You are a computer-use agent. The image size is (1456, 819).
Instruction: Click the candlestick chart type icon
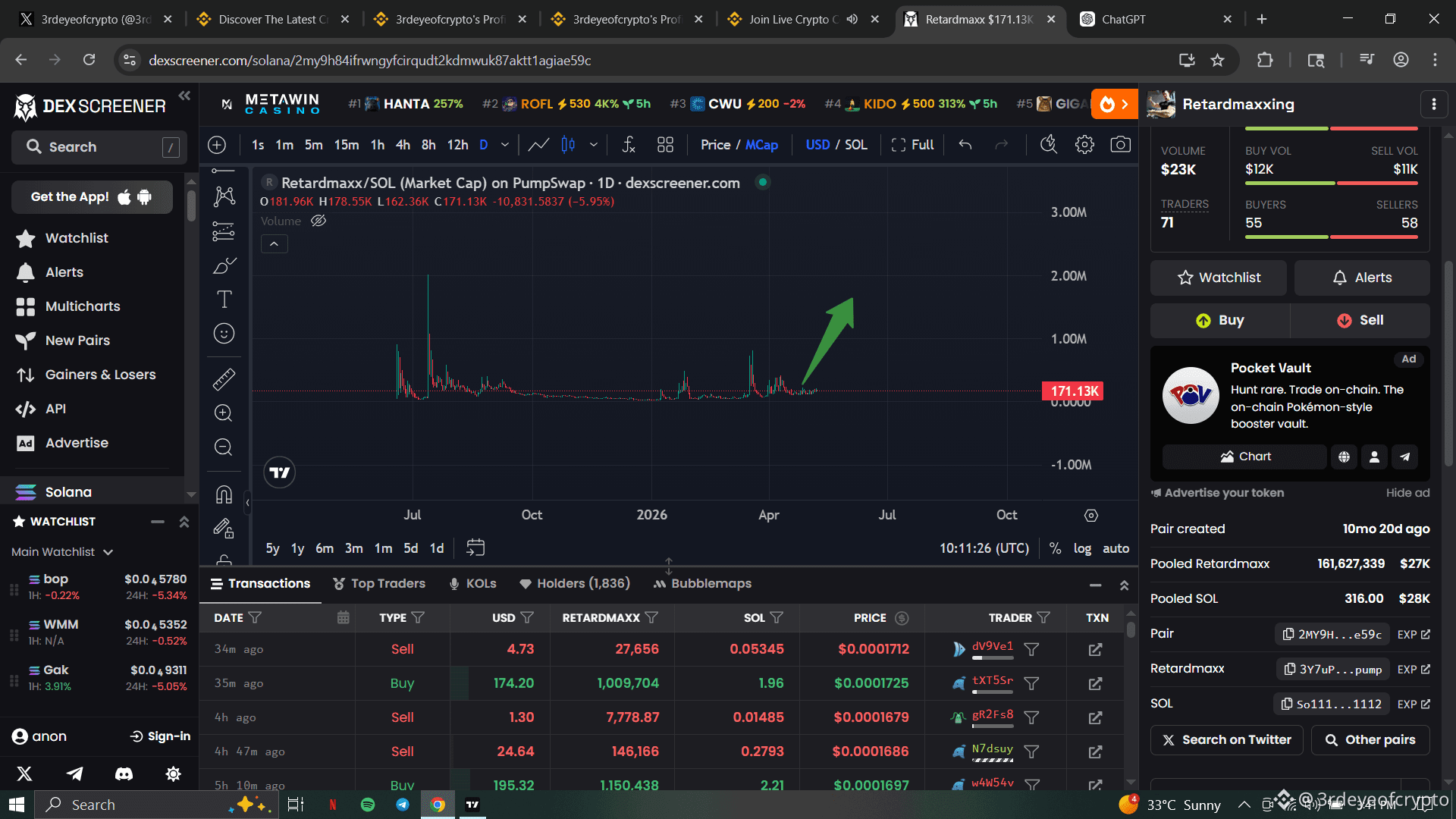[x=568, y=145]
